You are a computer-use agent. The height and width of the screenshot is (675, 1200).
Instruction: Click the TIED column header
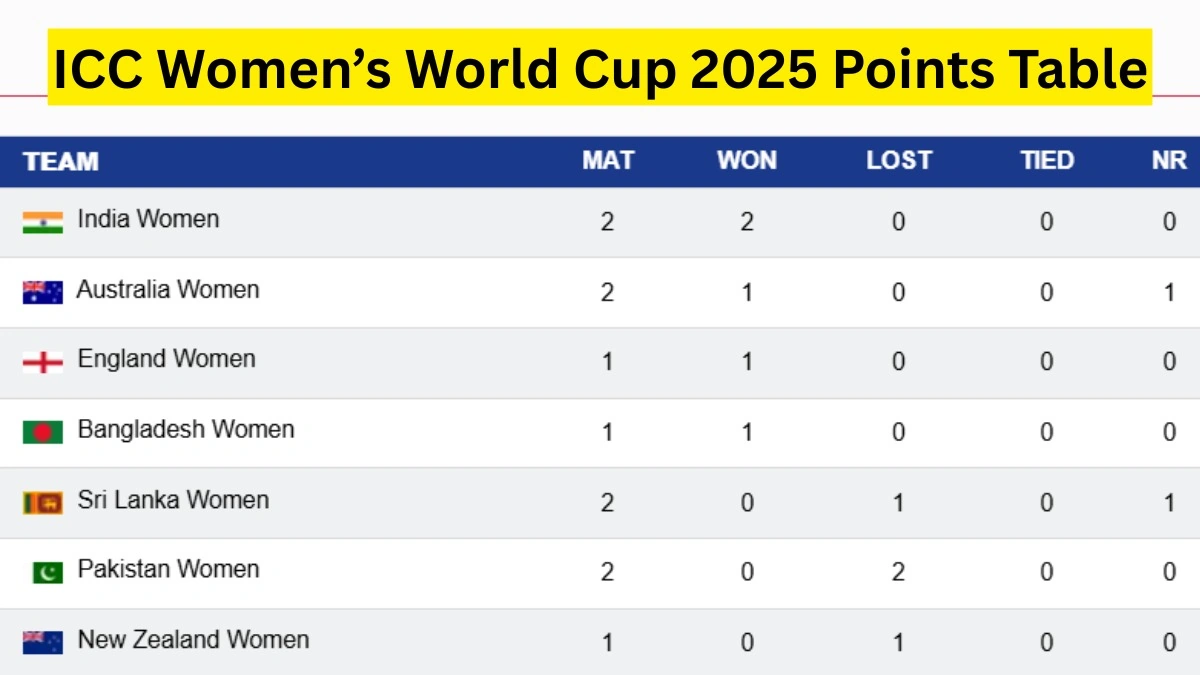1046,161
